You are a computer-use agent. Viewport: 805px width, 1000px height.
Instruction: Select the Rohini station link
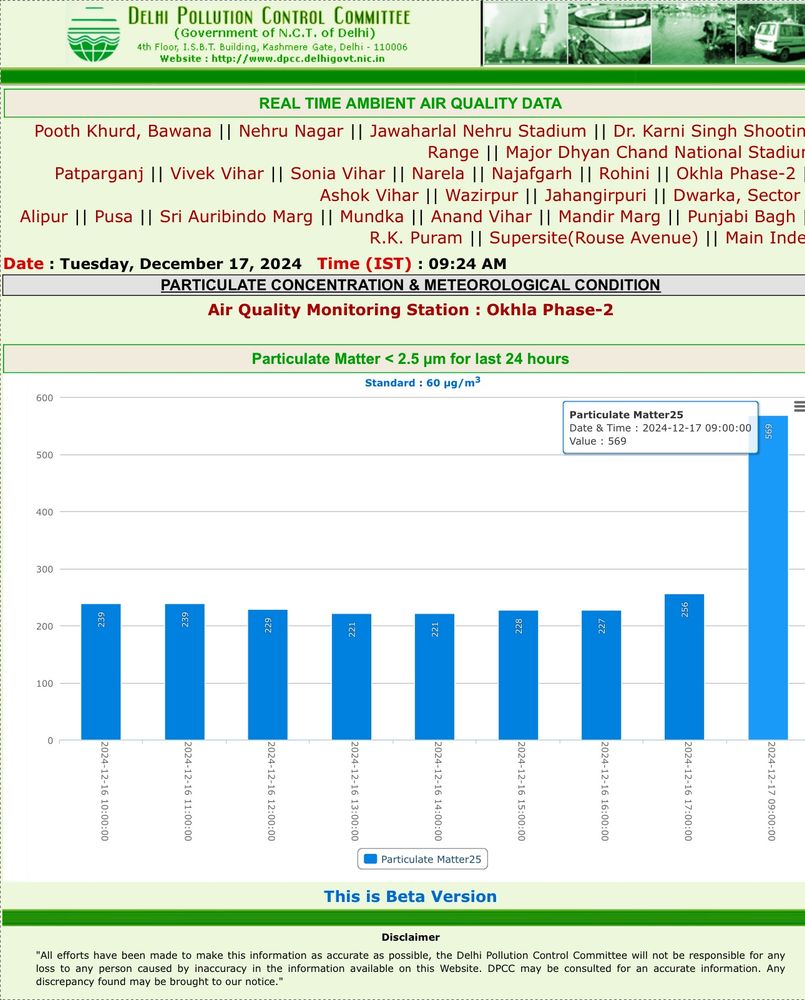click(624, 173)
